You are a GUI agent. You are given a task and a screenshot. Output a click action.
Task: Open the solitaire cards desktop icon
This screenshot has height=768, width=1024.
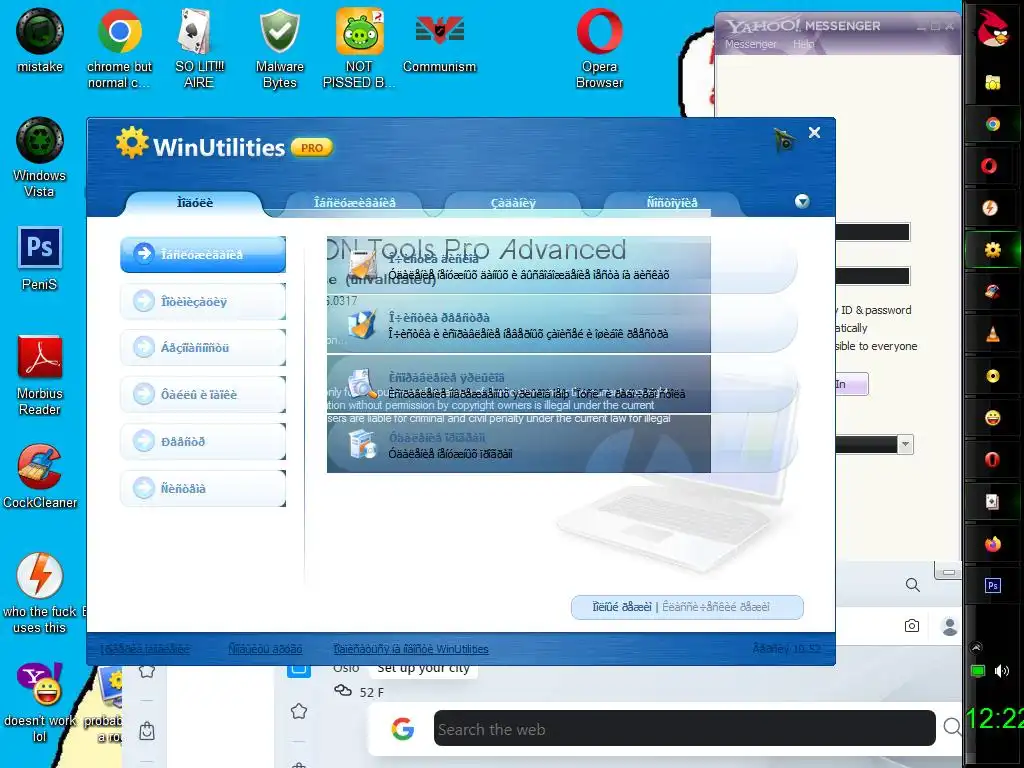pos(199,47)
